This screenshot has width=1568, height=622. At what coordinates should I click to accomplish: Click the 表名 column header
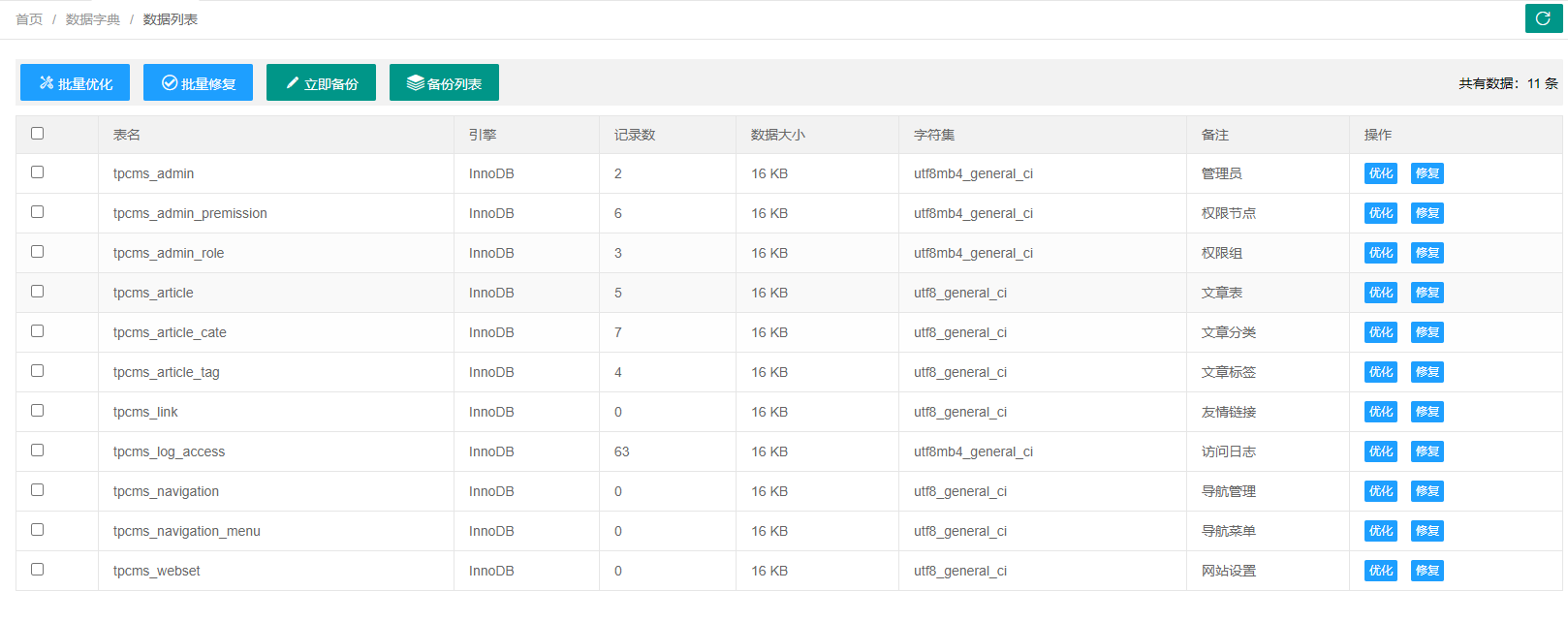coord(127,135)
